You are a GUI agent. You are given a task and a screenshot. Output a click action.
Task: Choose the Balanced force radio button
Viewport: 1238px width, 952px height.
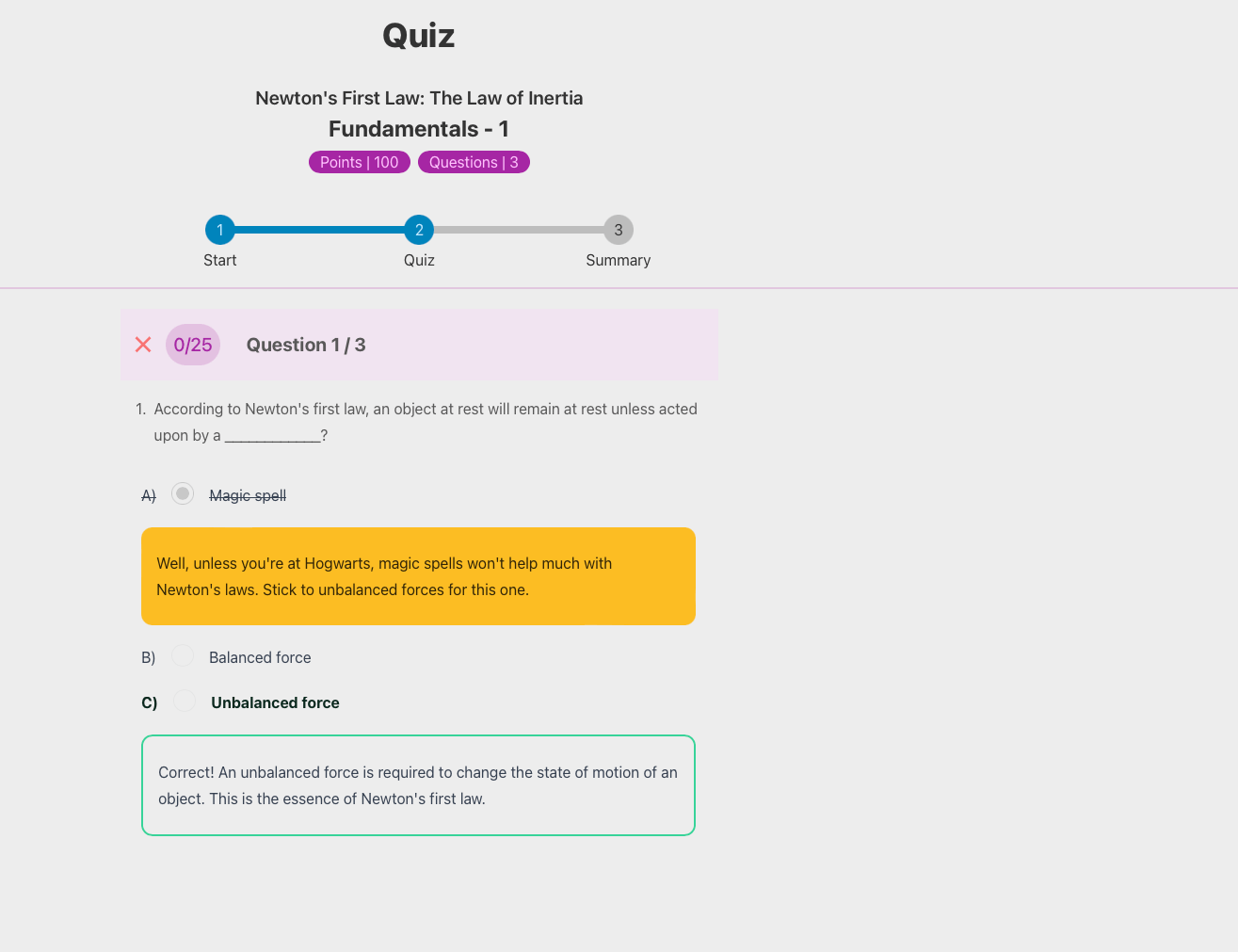point(183,656)
